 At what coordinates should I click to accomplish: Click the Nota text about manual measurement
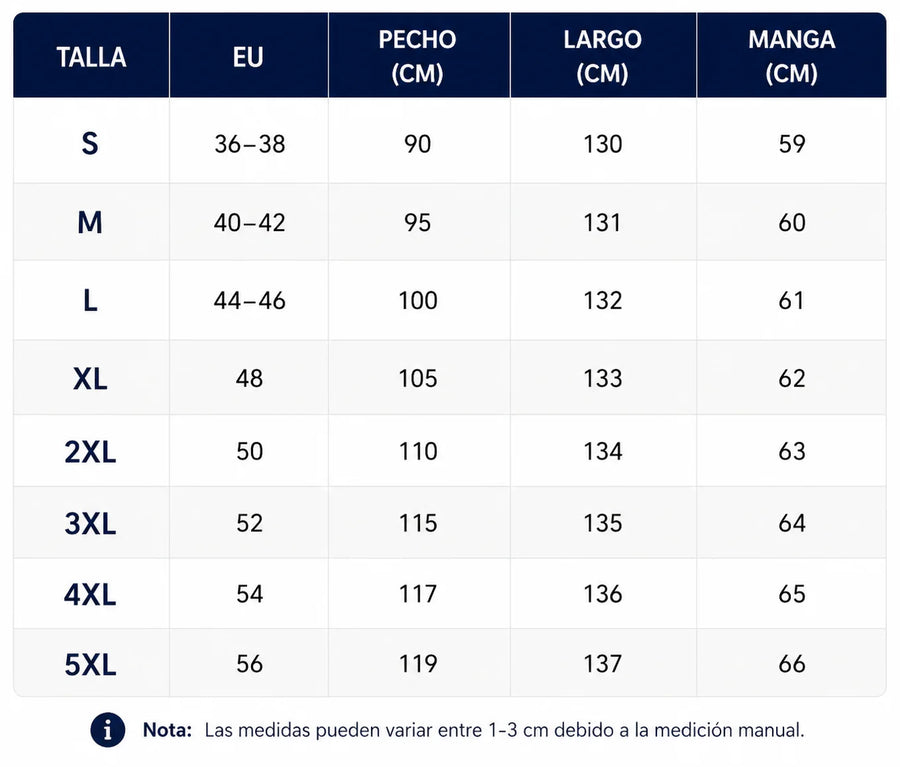pos(474,730)
